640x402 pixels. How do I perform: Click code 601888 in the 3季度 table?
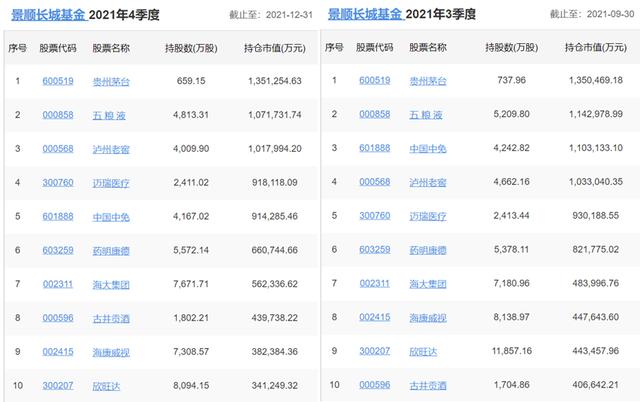[x=375, y=148]
